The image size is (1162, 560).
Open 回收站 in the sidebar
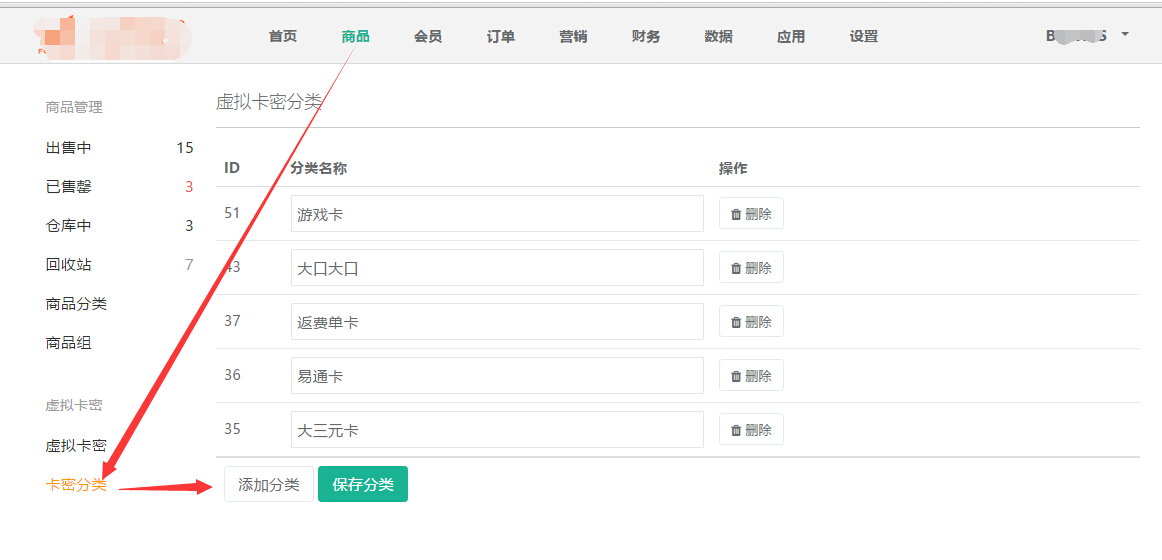coord(69,265)
